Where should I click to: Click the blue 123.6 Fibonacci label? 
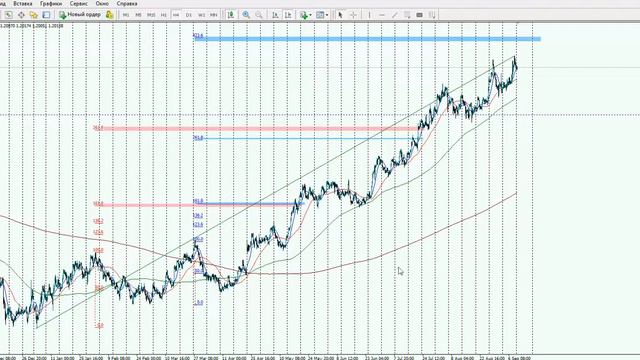tap(198, 224)
